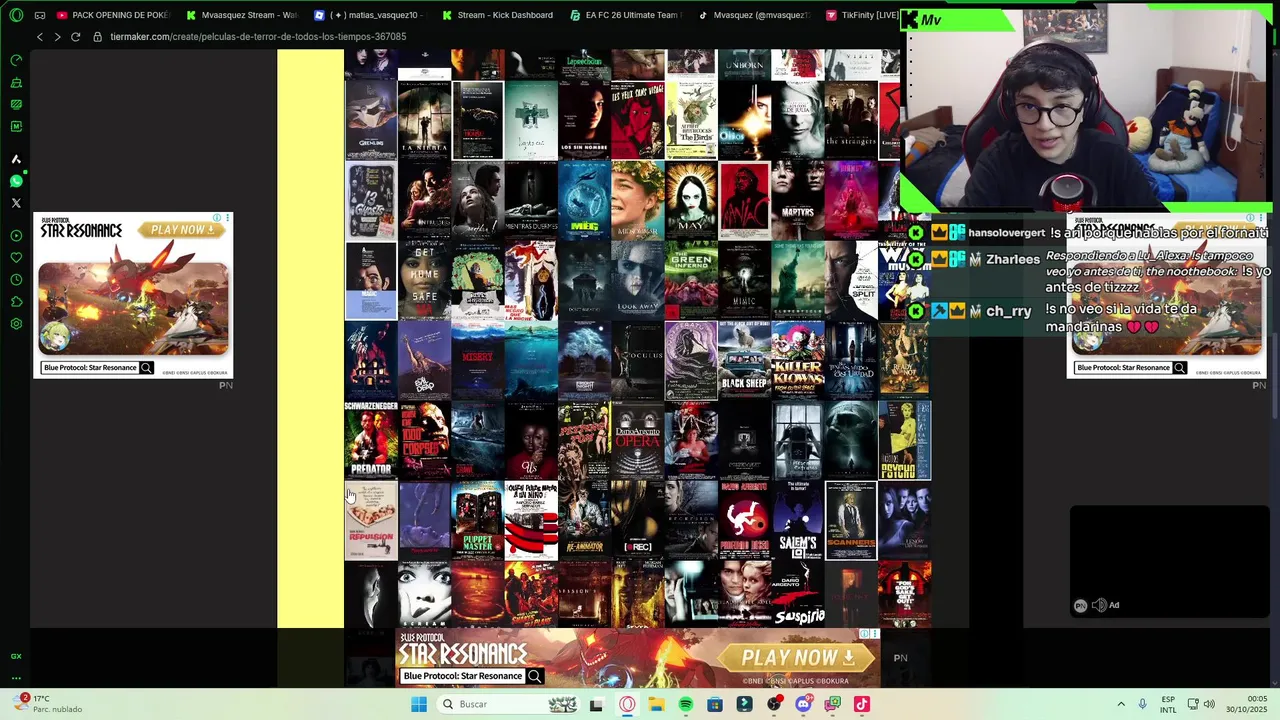The width and height of the screenshot is (1280, 720).
Task: Open Windows Start menu
Action: pyautogui.click(x=419, y=704)
